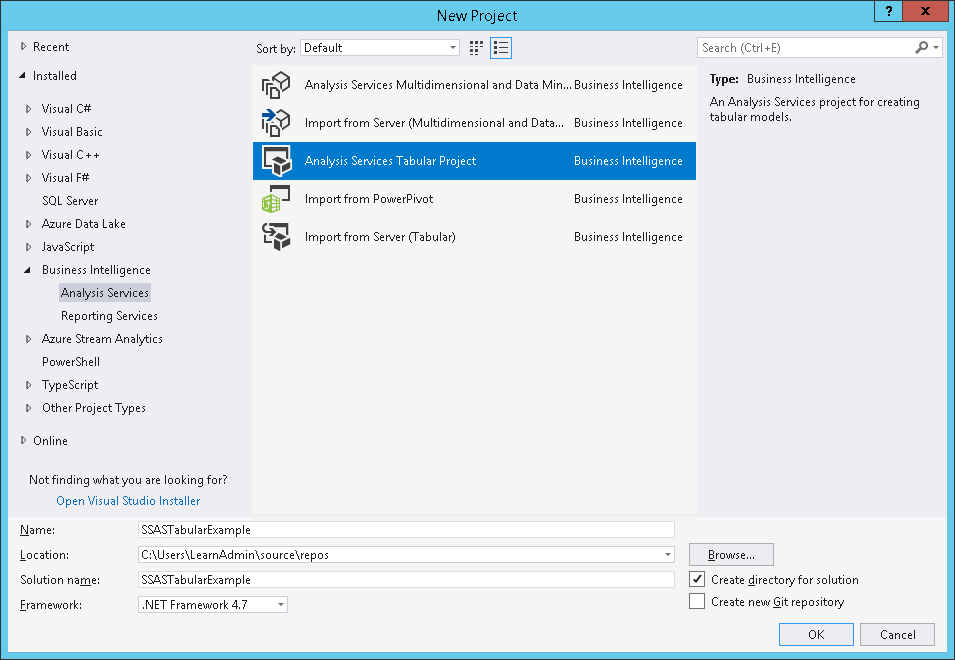This screenshot has height=660, width=955.
Task: Click the Analysis Services Multidimensional project icon
Action: (276, 85)
